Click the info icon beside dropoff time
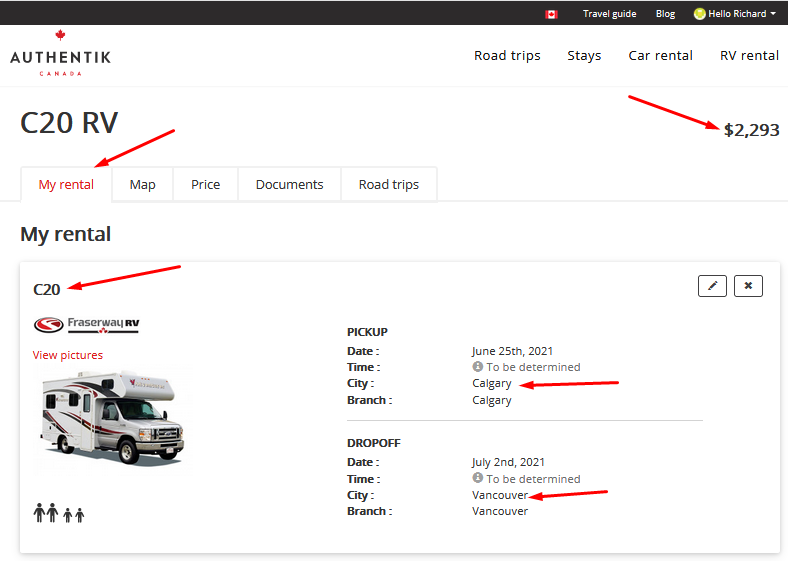This screenshot has width=788, height=561. (477, 478)
